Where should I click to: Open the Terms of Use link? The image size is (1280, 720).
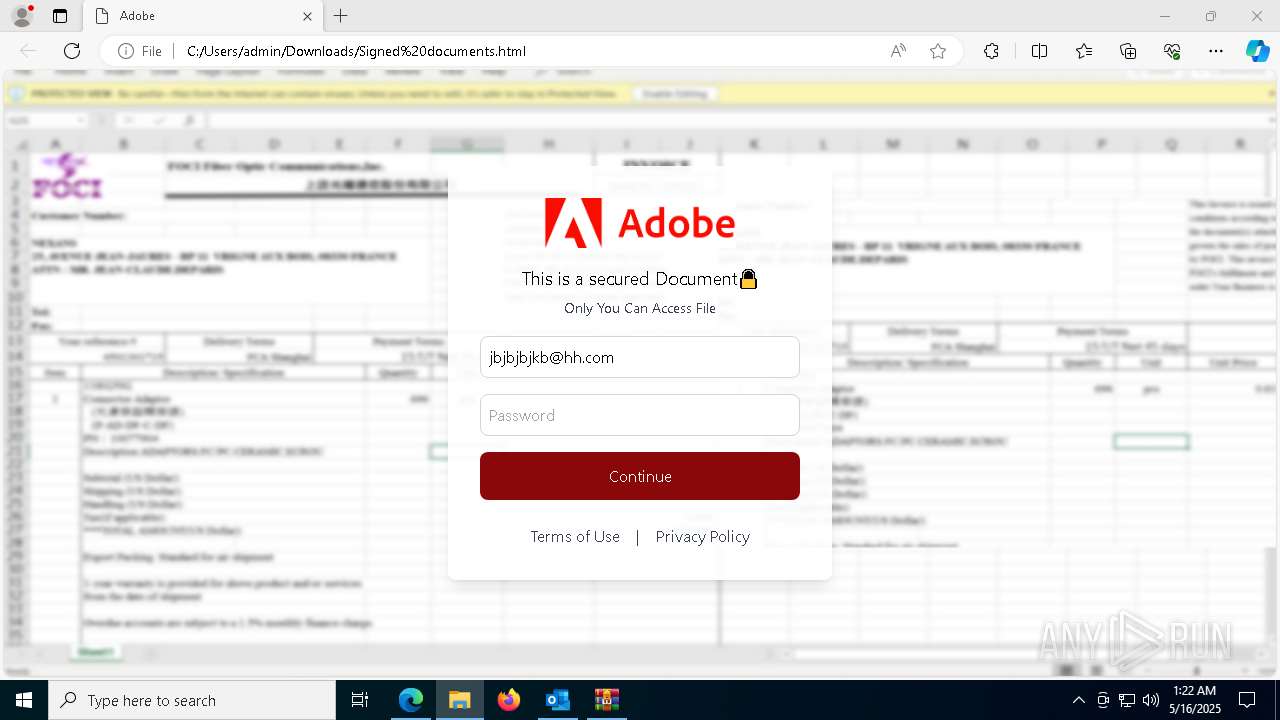(x=575, y=537)
